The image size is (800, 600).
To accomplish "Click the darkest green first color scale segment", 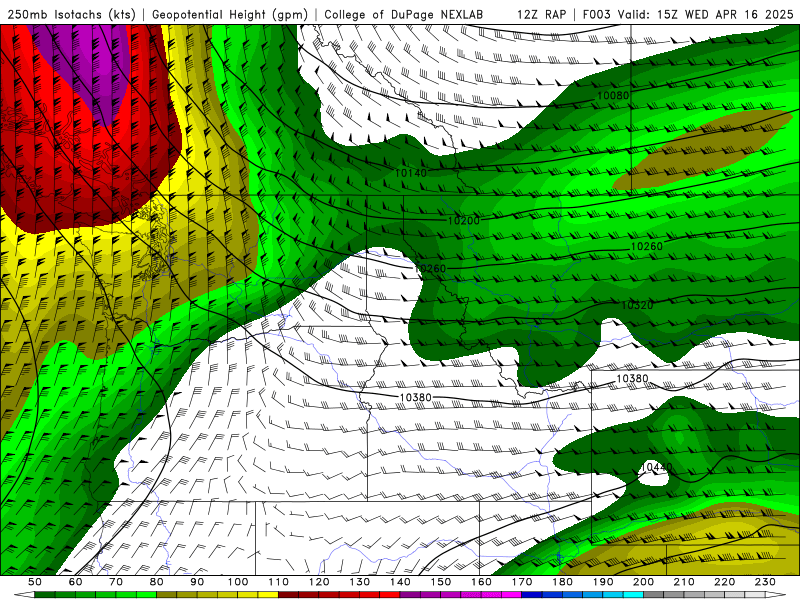I will coord(45,594).
